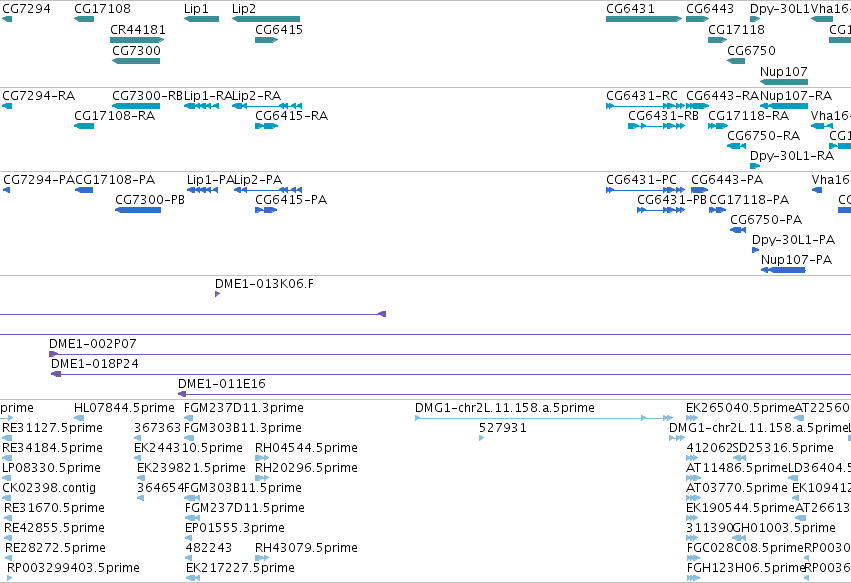Select the RH20296.5prime EST label
Screen dimensions: 851x583
click(x=306, y=468)
